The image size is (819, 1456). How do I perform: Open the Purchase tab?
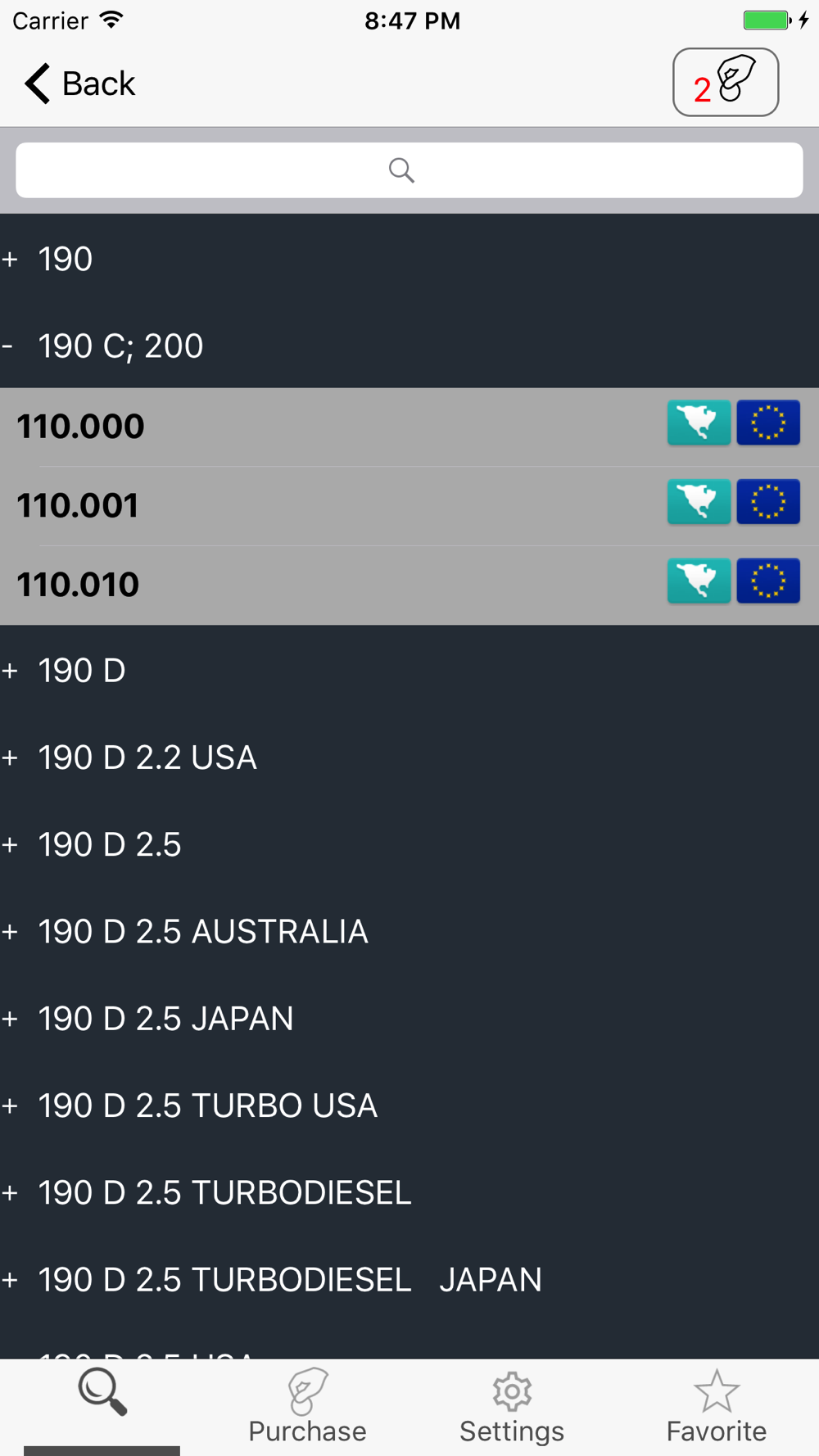tap(307, 1407)
